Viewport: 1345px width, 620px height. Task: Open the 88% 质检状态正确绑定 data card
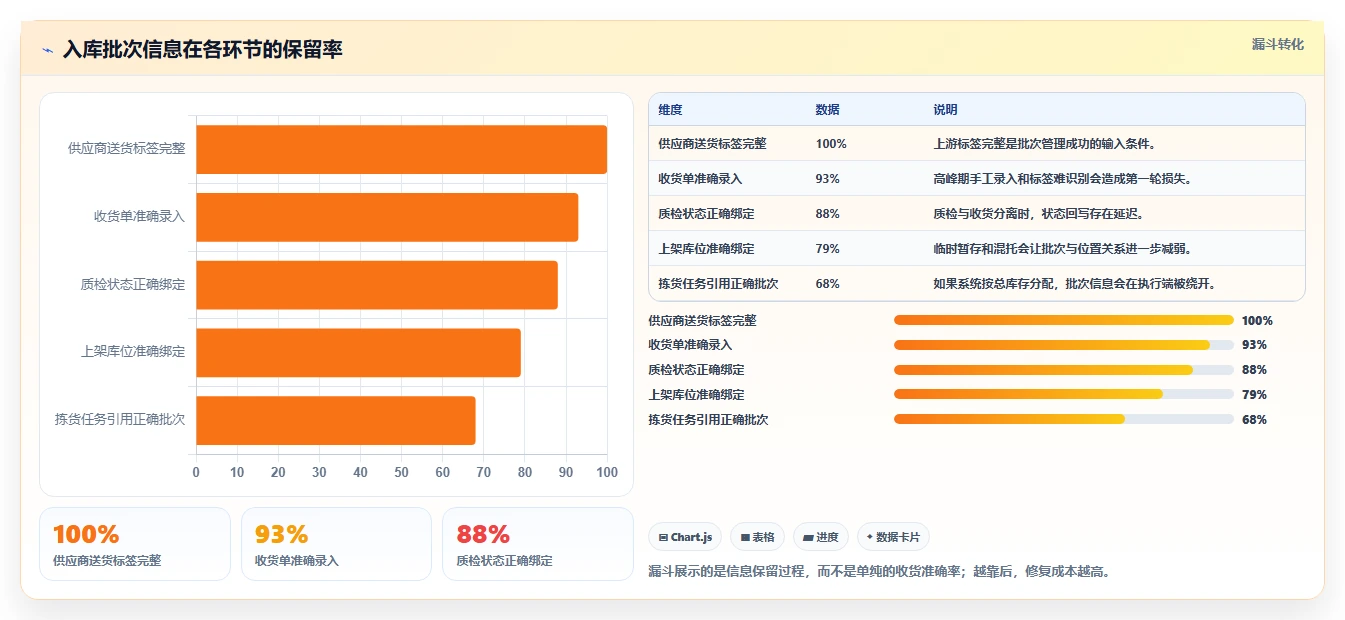(x=538, y=544)
